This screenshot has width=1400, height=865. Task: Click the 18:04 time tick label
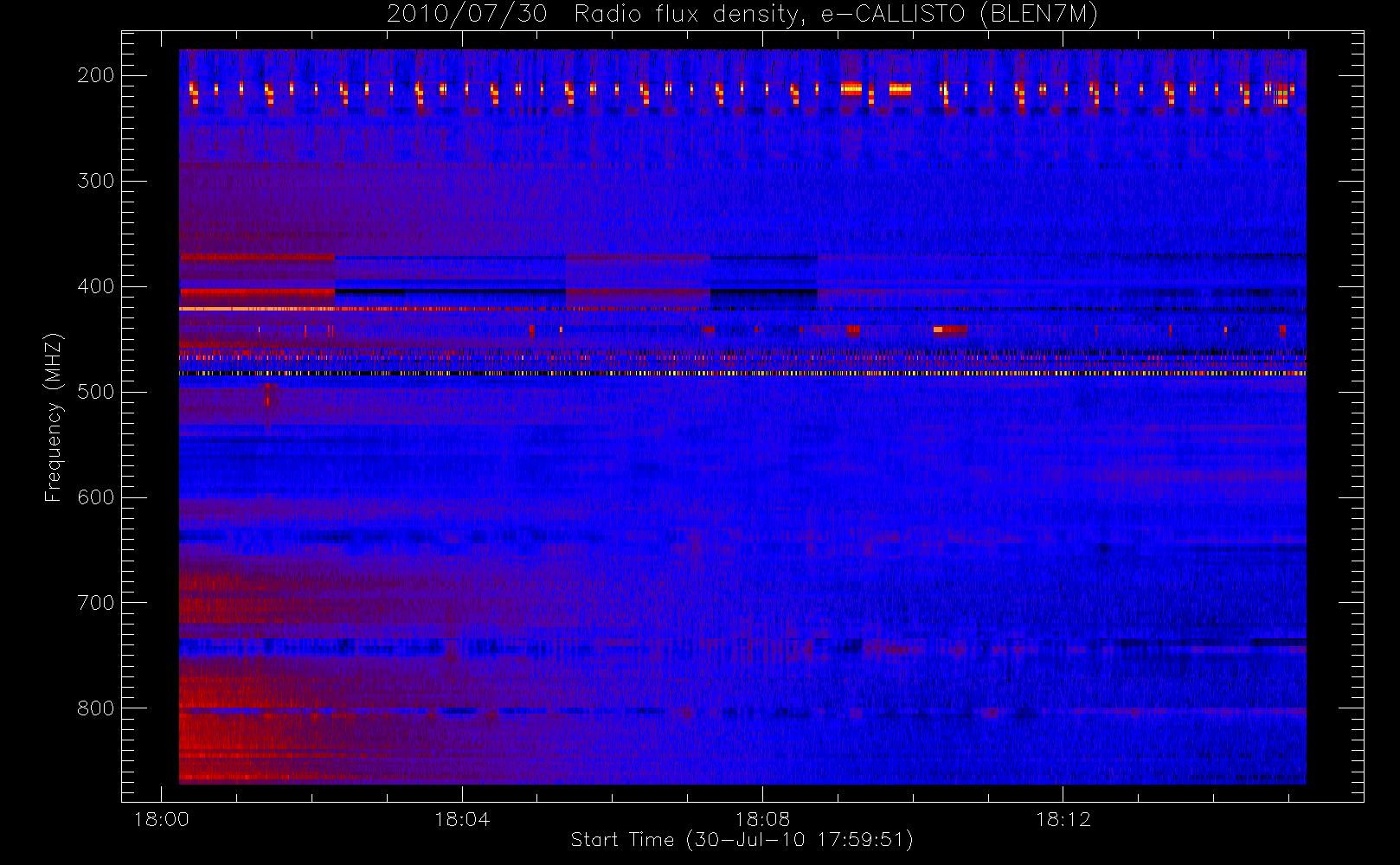461,819
